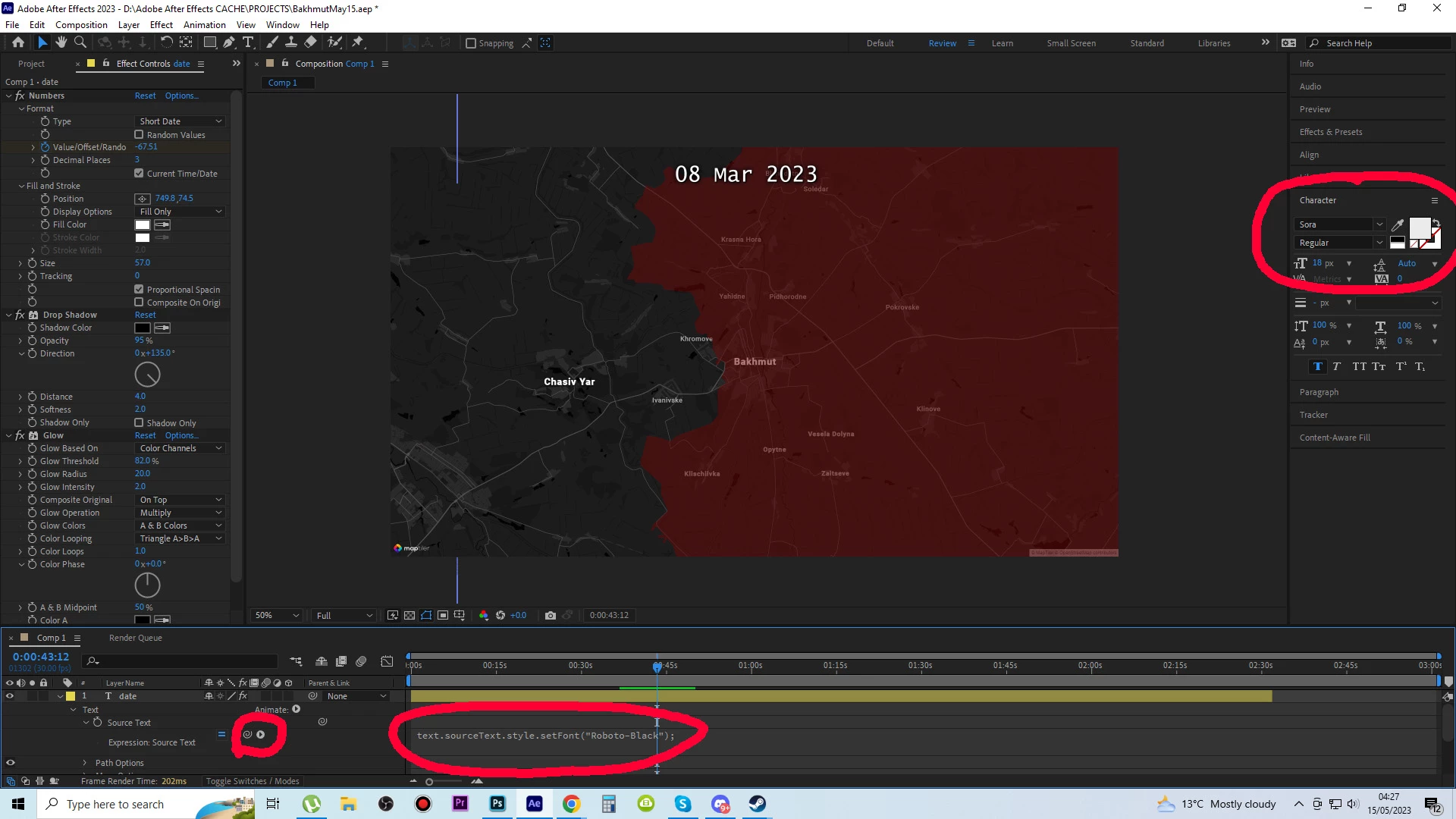Image resolution: width=1456 pixels, height=819 pixels.
Task: Select the Hand tool
Action: [x=61, y=42]
